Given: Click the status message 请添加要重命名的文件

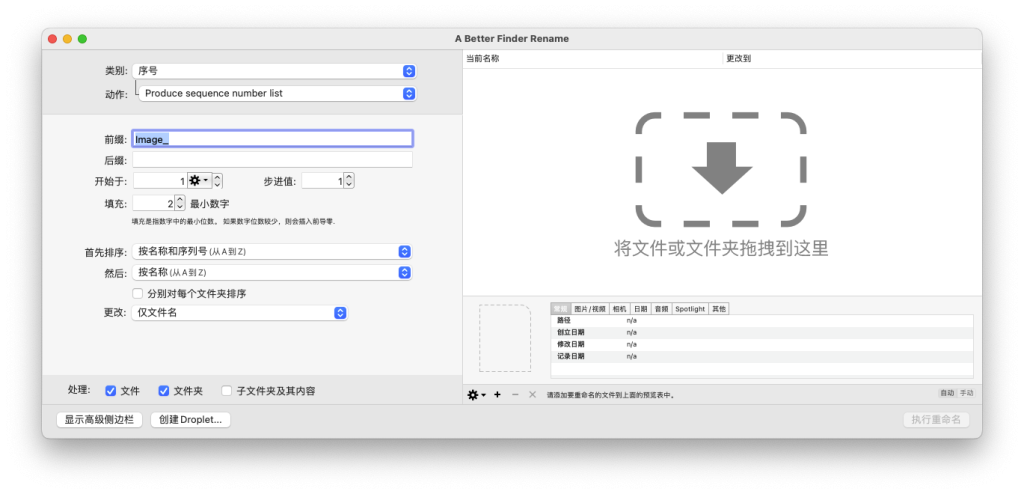Looking at the screenshot, I should [x=610, y=395].
